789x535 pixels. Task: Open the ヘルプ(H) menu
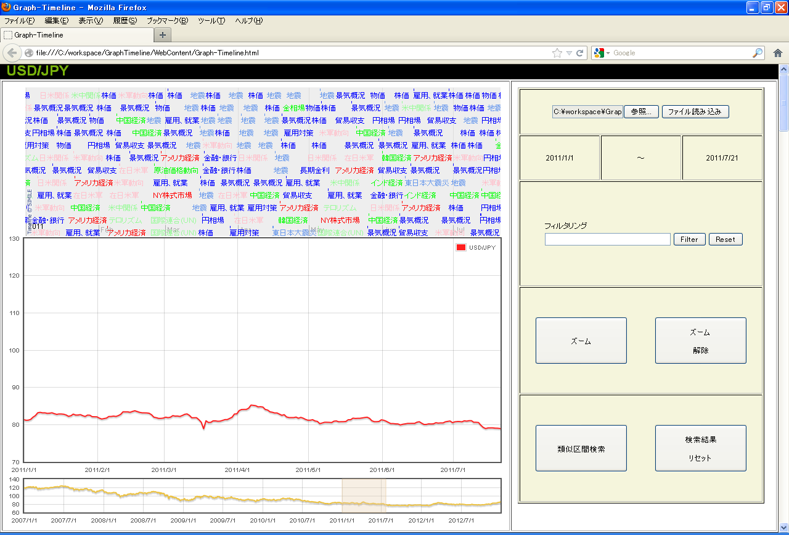[x=249, y=21]
